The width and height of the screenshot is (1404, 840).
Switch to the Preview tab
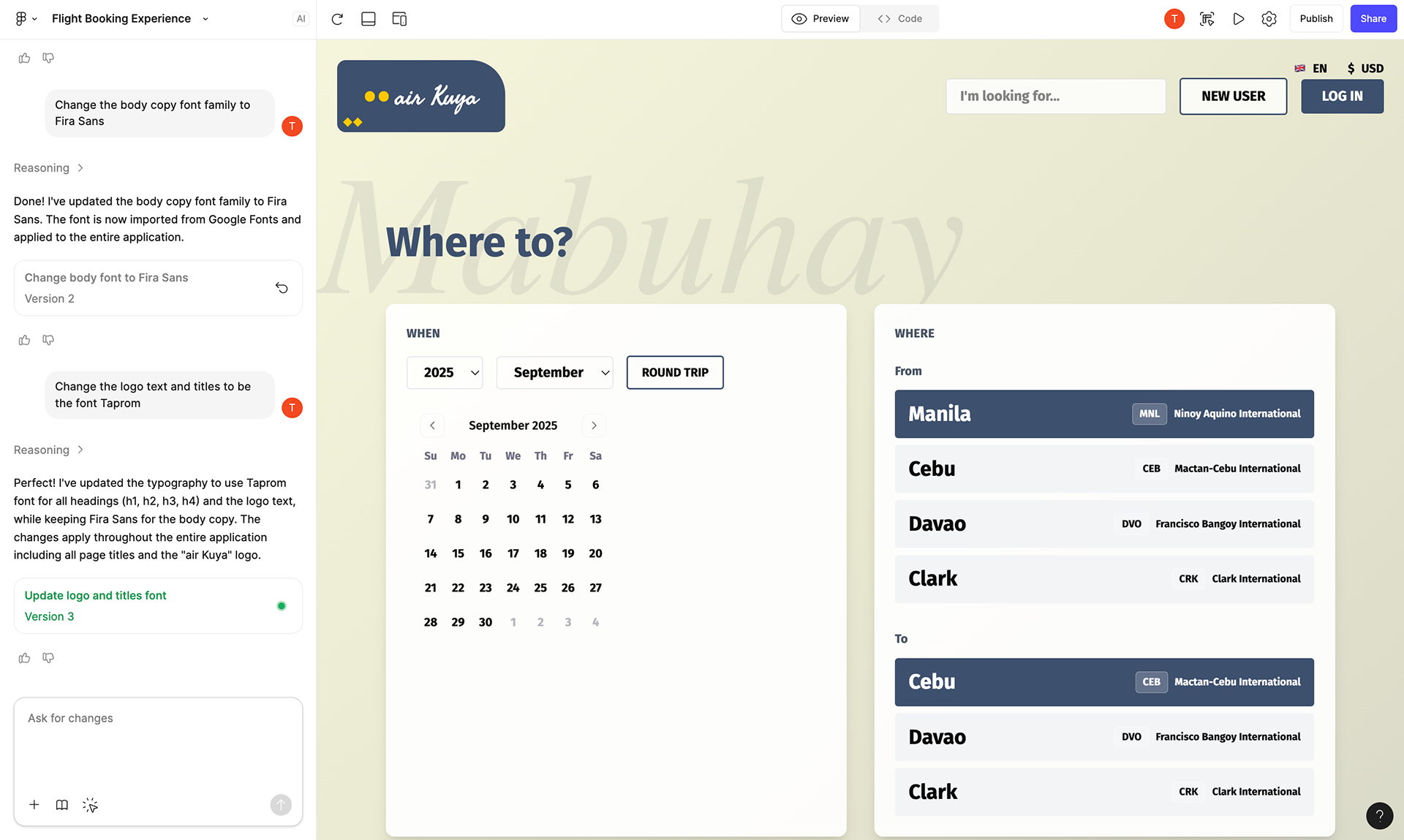point(820,19)
